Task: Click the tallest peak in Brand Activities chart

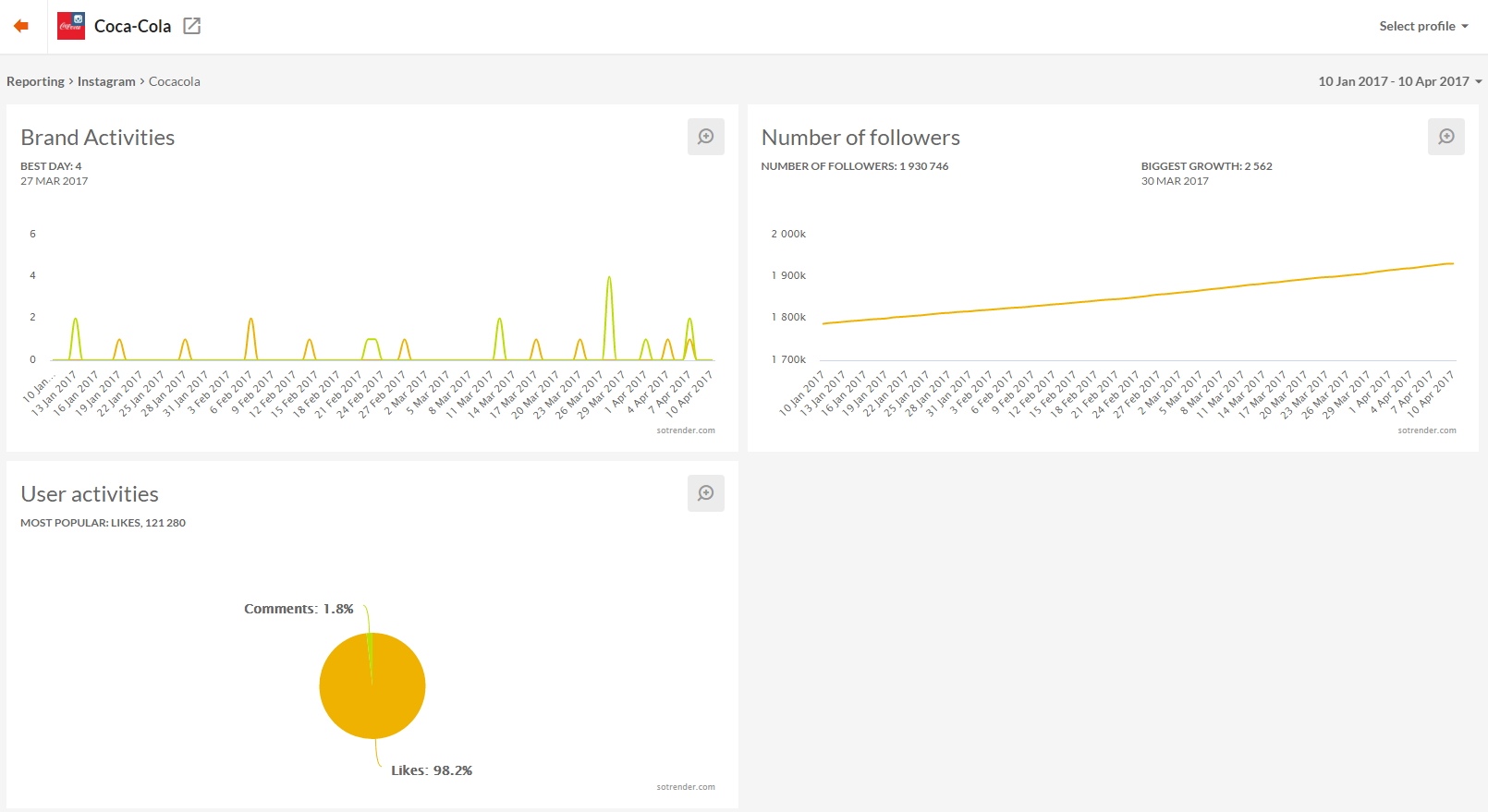Action: pos(609,279)
